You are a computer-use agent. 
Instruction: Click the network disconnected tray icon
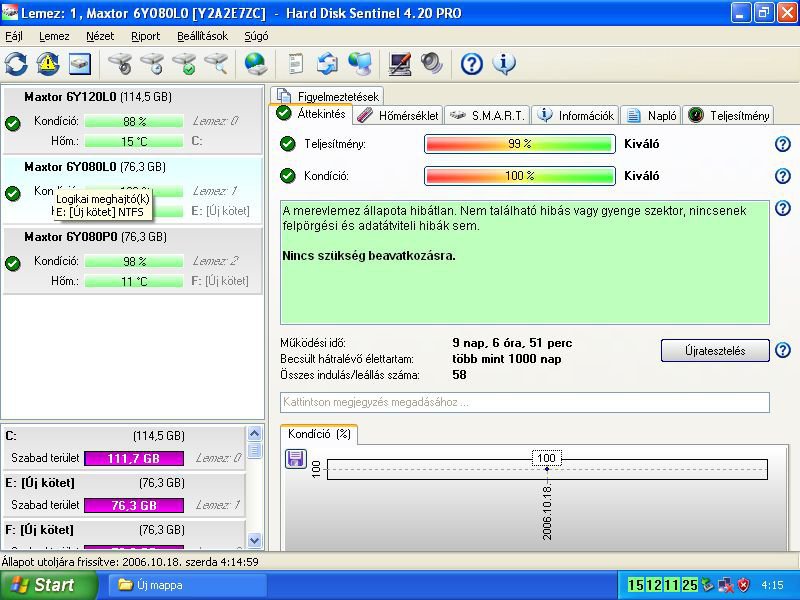tap(725, 585)
